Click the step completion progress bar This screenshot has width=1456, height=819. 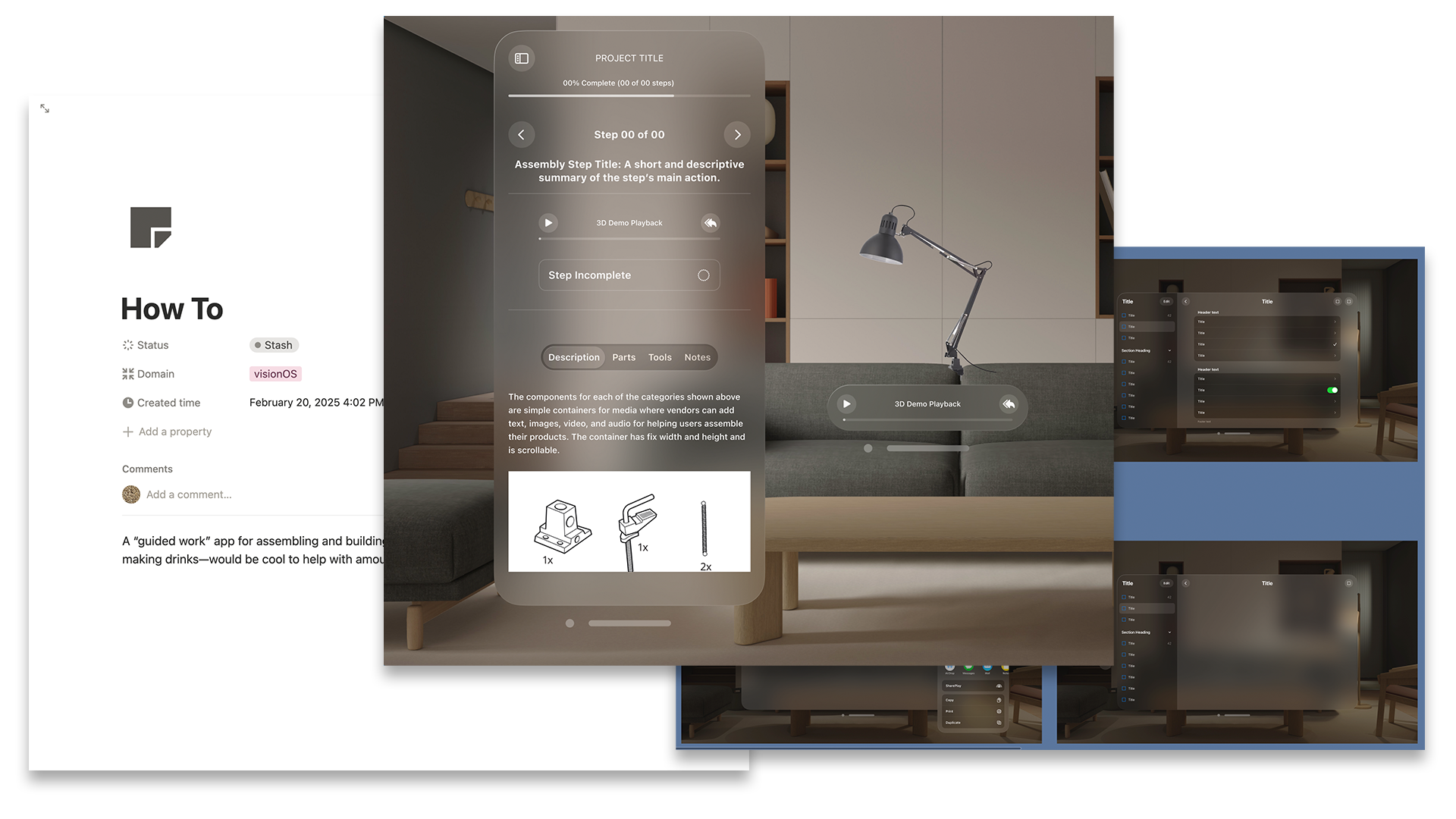(629, 96)
